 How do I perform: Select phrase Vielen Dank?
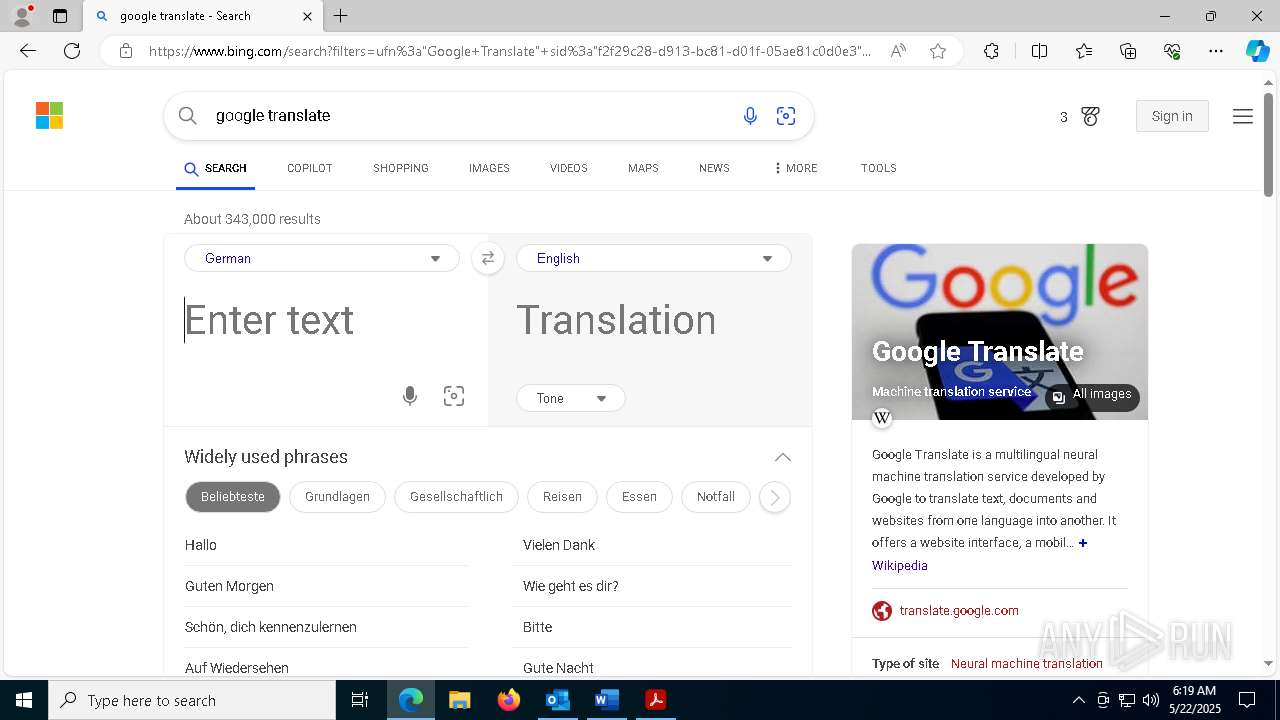[x=559, y=545]
